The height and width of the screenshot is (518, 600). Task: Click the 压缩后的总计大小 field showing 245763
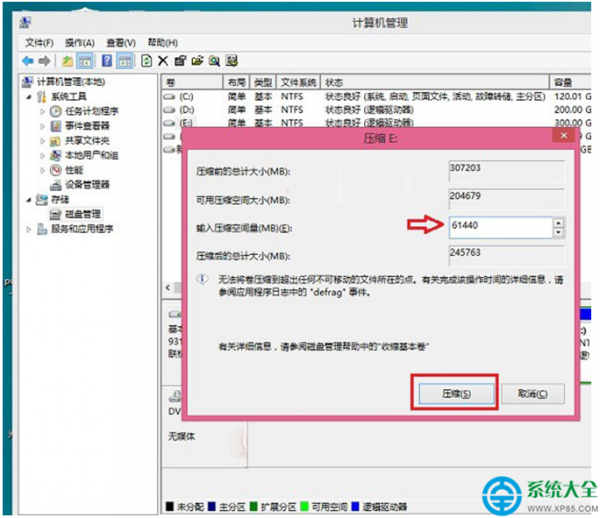click(x=506, y=256)
